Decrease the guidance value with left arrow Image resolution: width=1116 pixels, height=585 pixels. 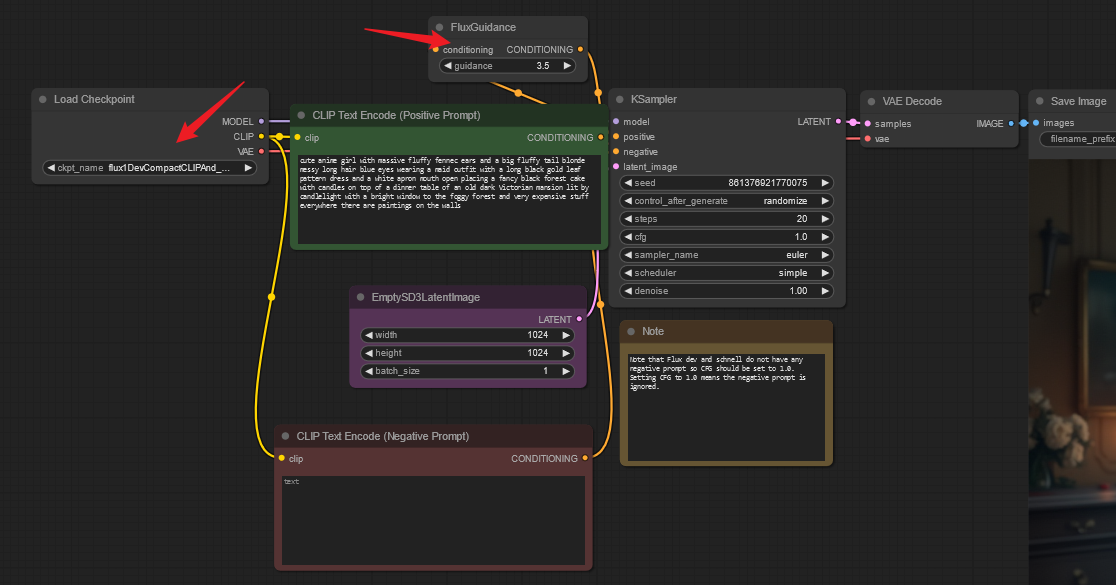tap(448, 66)
